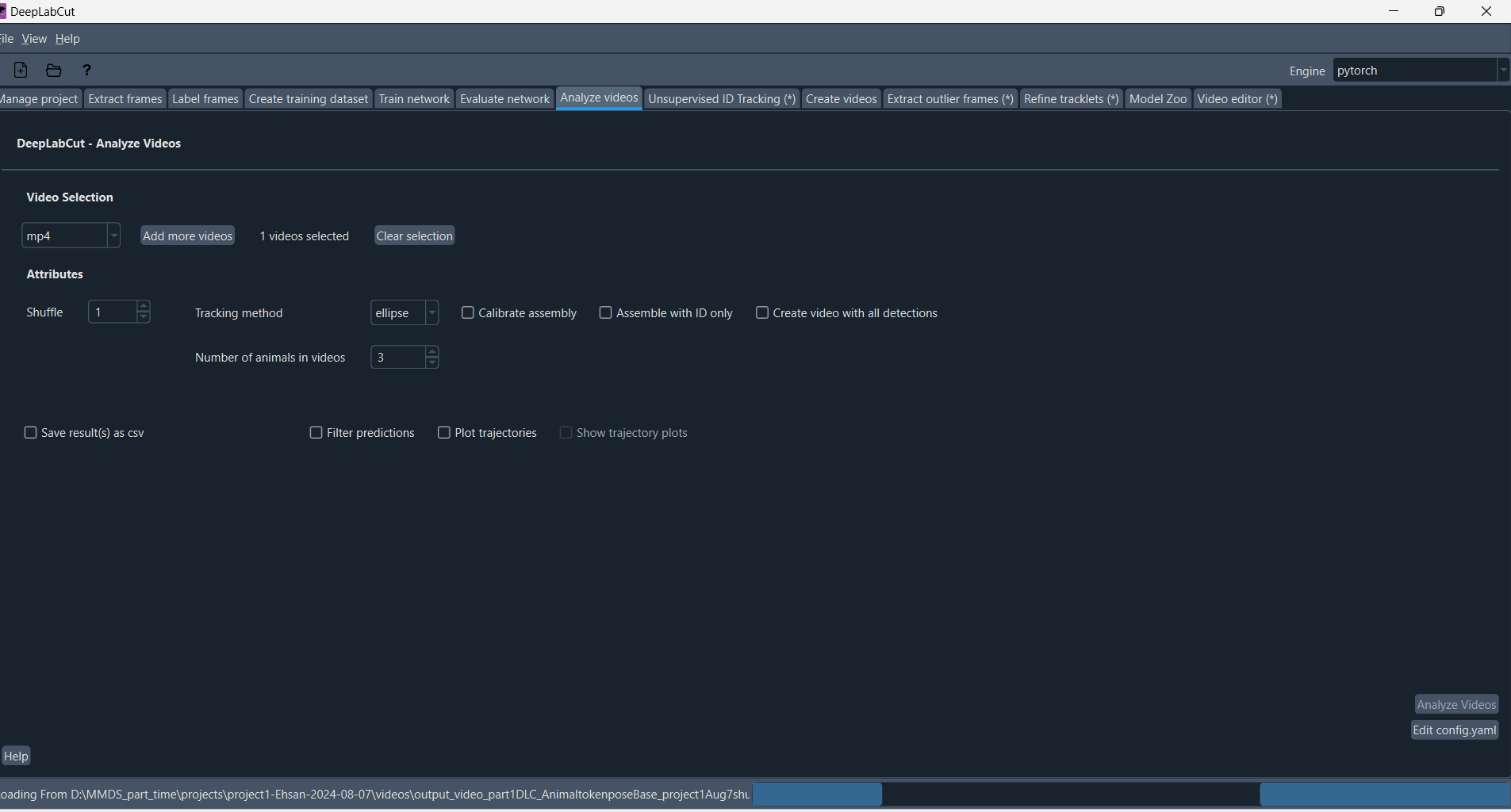
Task: Check Assemble with ID only
Action: pos(606,312)
